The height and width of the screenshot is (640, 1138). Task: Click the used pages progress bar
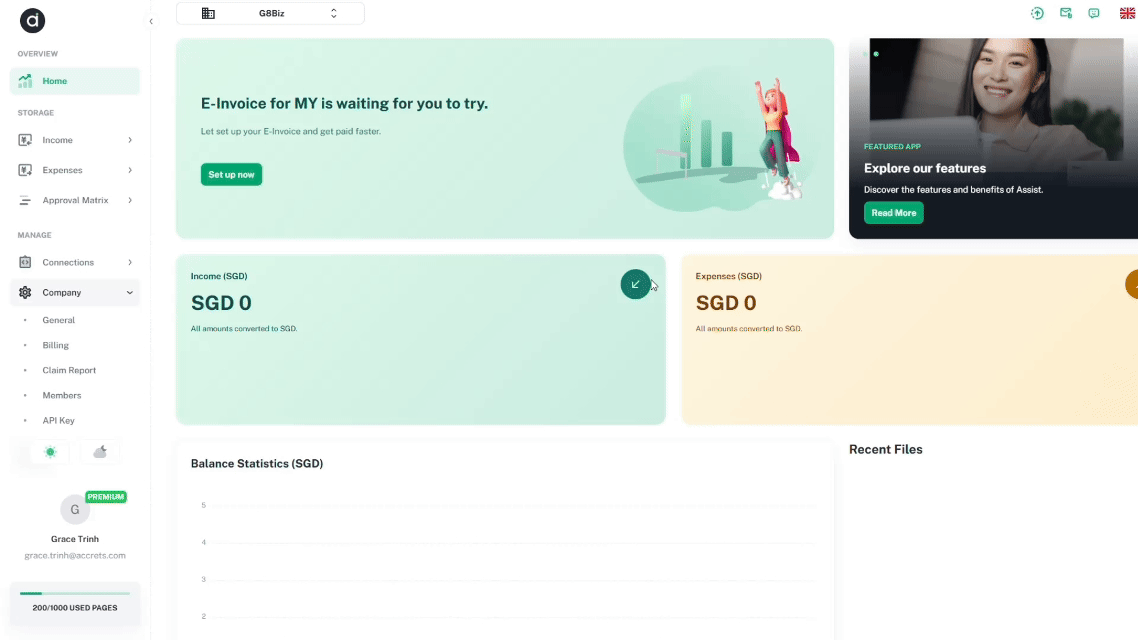click(x=75, y=593)
